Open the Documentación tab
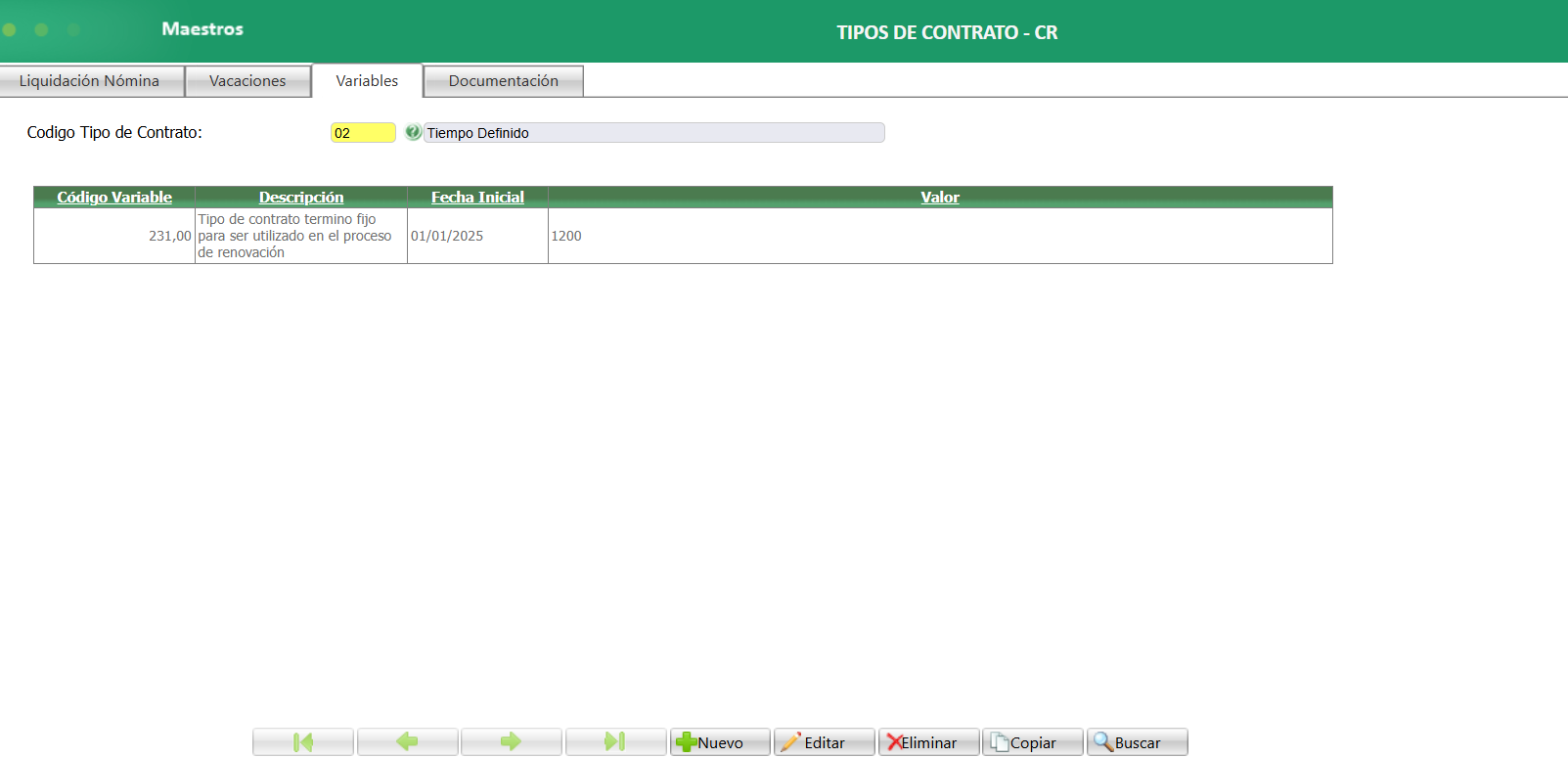 (504, 81)
